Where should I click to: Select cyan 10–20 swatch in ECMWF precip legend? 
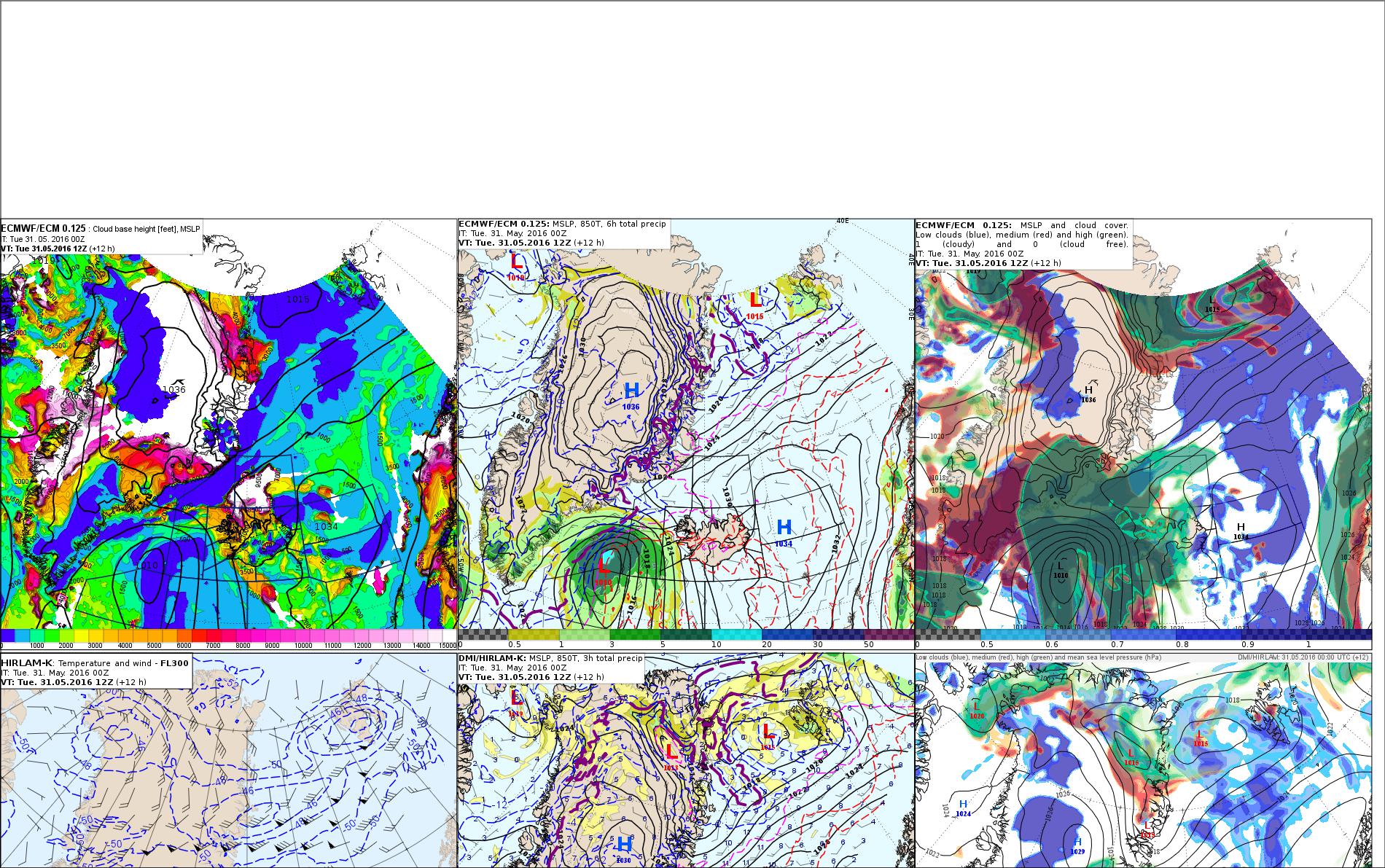tap(736, 635)
